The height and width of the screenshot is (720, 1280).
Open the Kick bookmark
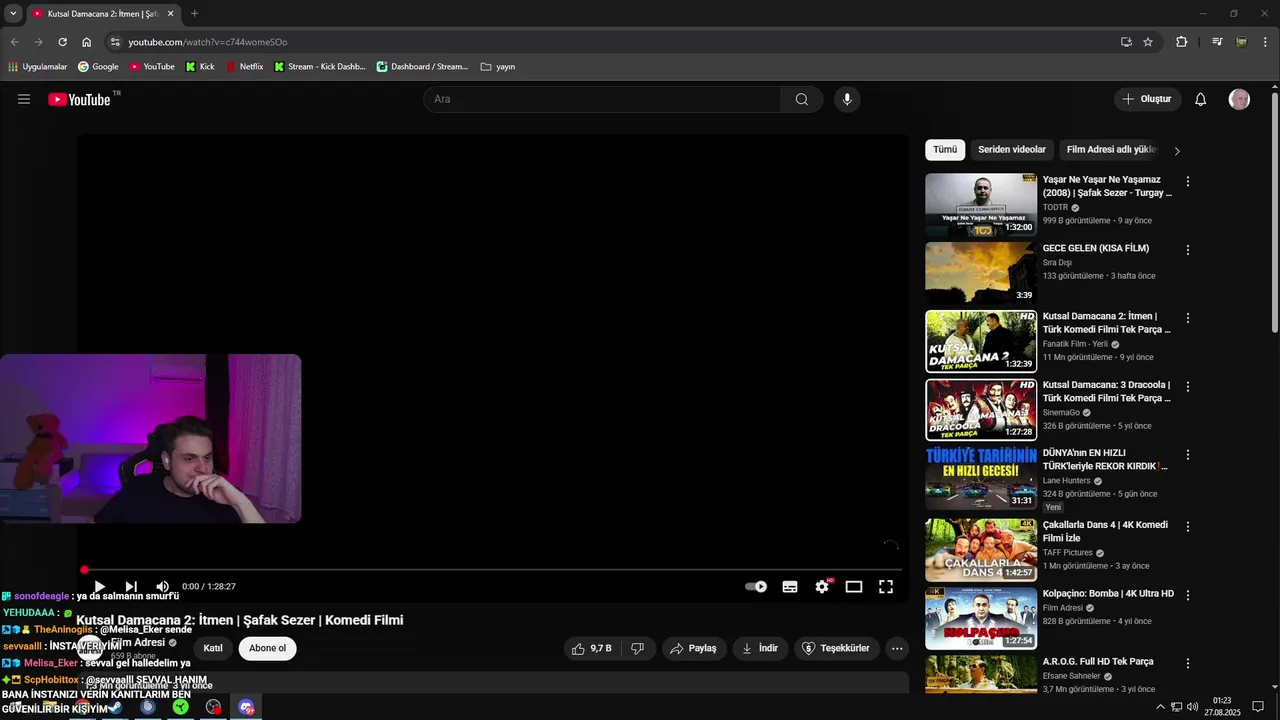coord(200,67)
